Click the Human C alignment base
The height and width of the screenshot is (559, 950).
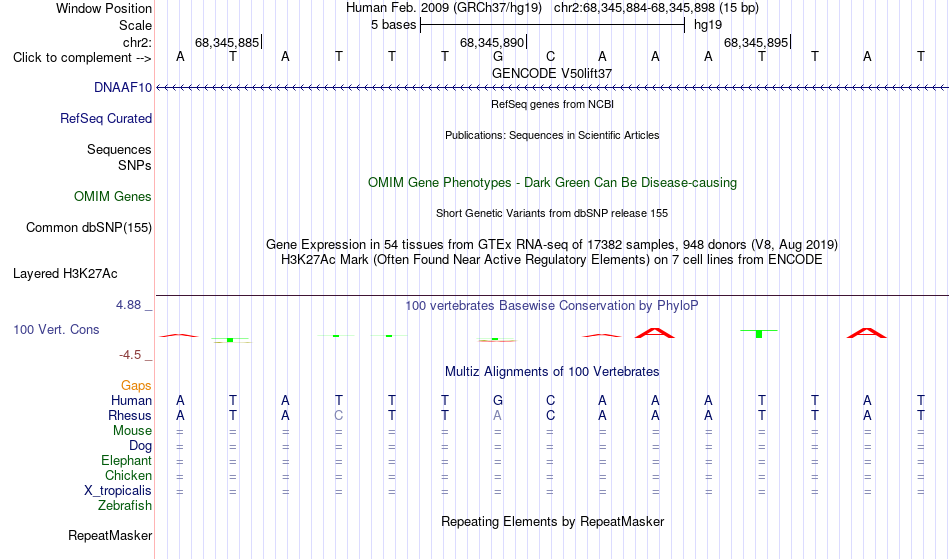(550, 401)
